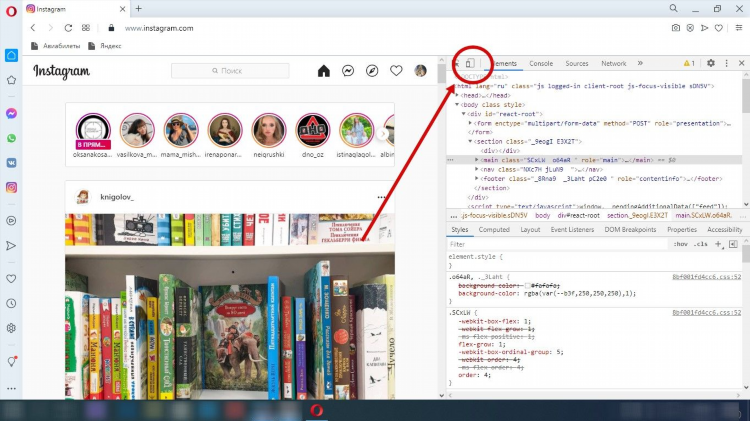Expand the head element node
This screenshot has height=421, width=750.
458,95
